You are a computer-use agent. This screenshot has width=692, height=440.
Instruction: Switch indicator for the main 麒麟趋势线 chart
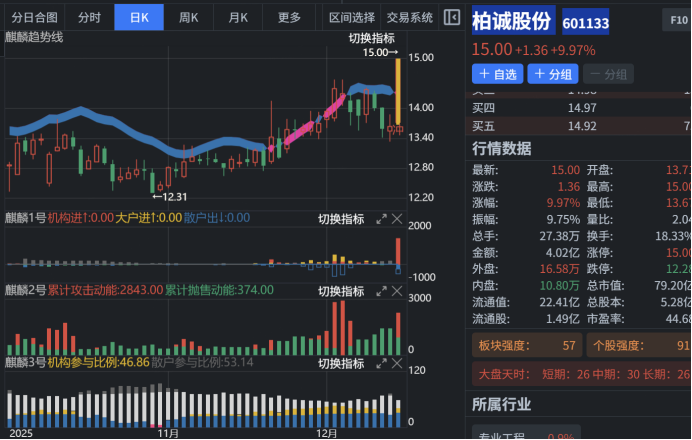pos(371,38)
